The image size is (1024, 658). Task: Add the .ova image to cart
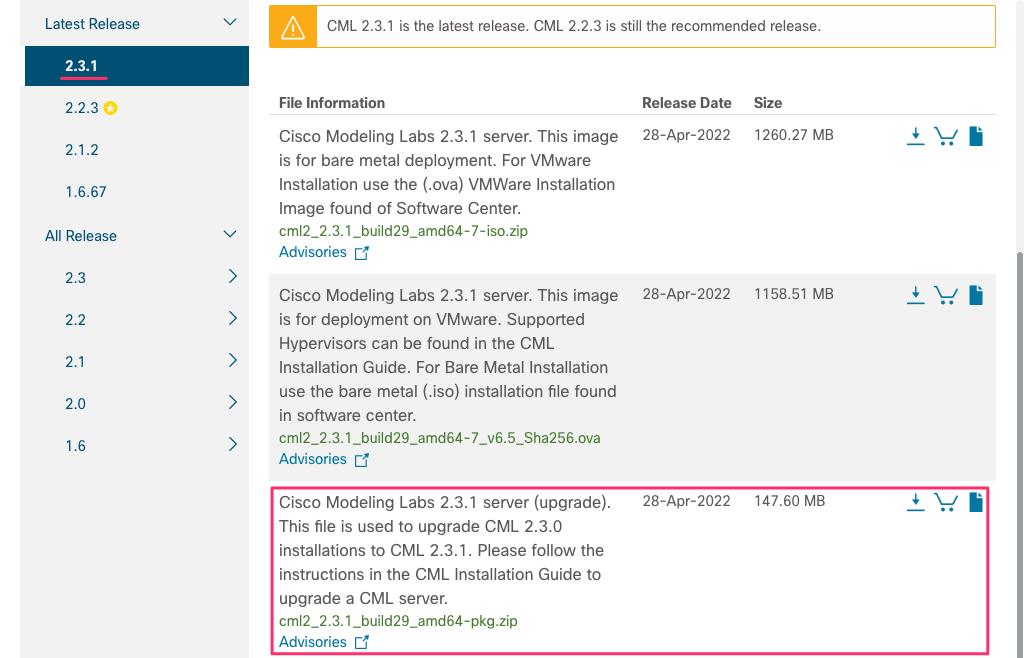click(946, 295)
